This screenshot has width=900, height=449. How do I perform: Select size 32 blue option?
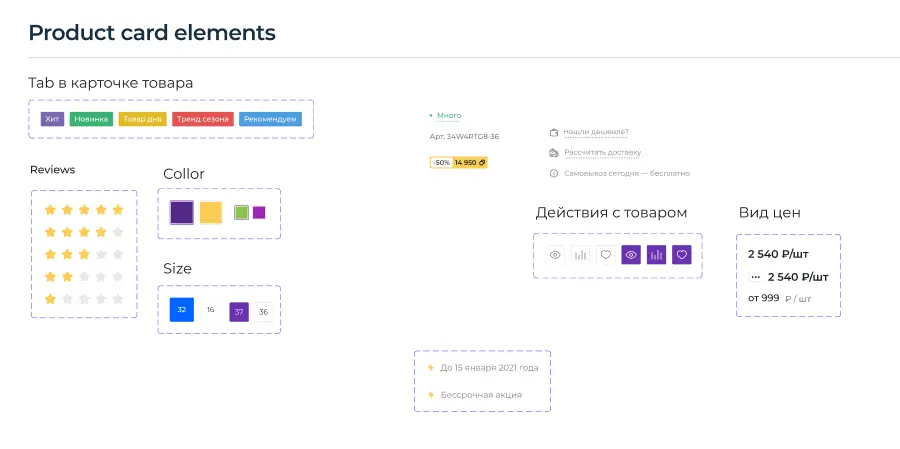[x=181, y=310]
